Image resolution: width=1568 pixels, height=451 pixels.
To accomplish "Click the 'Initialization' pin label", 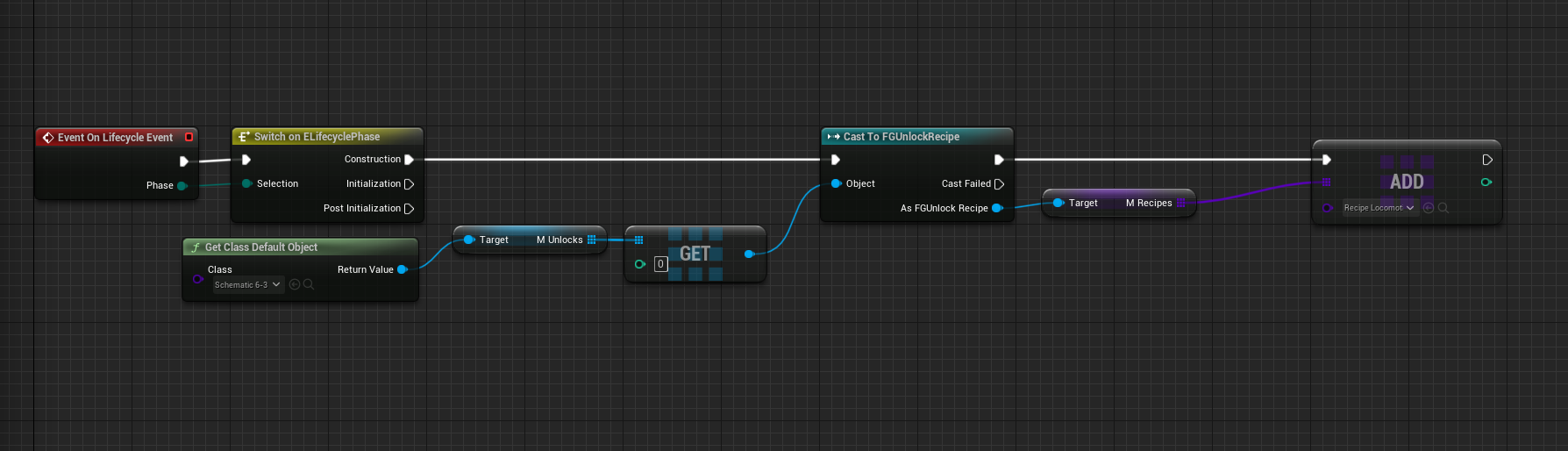I will (x=374, y=184).
